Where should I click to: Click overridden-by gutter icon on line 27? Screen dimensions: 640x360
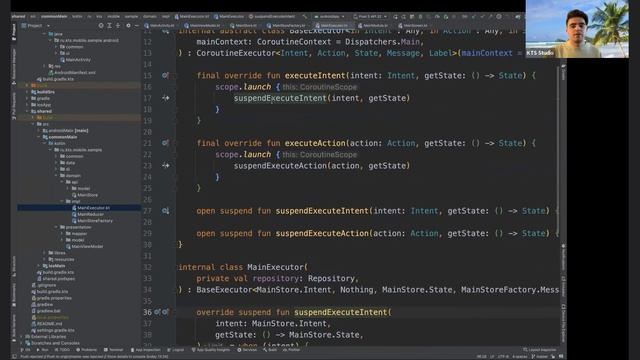[x=165, y=211]
